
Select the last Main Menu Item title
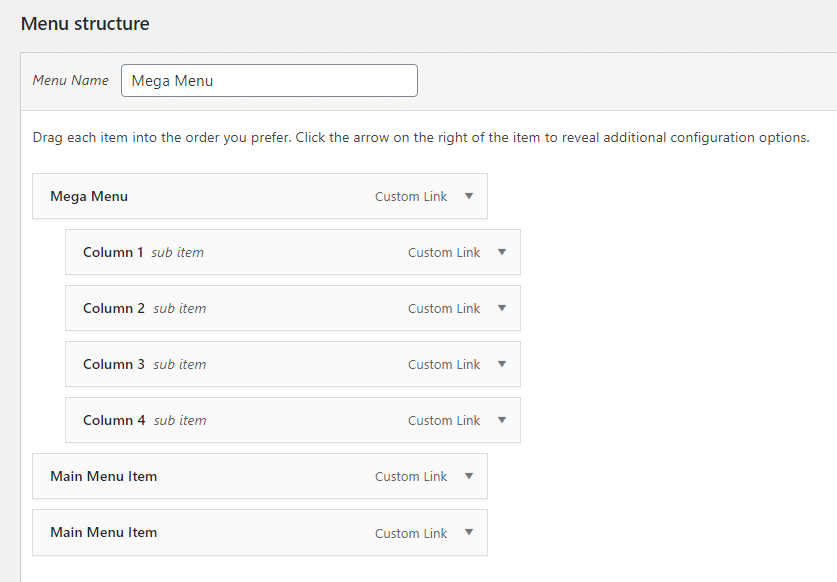(x=103, y=532)
